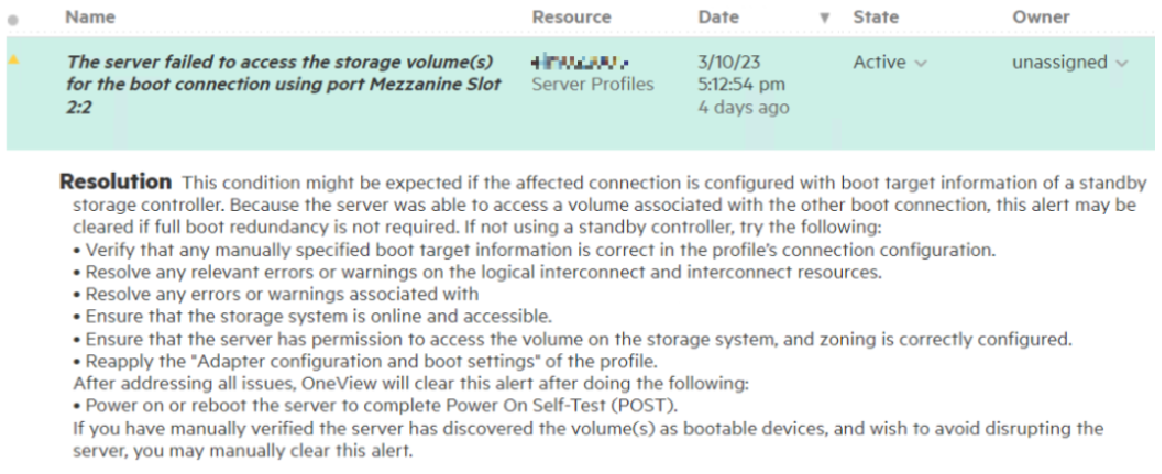
Task: Click the yellow warning triangle icon
Action: tap(13, 60)
